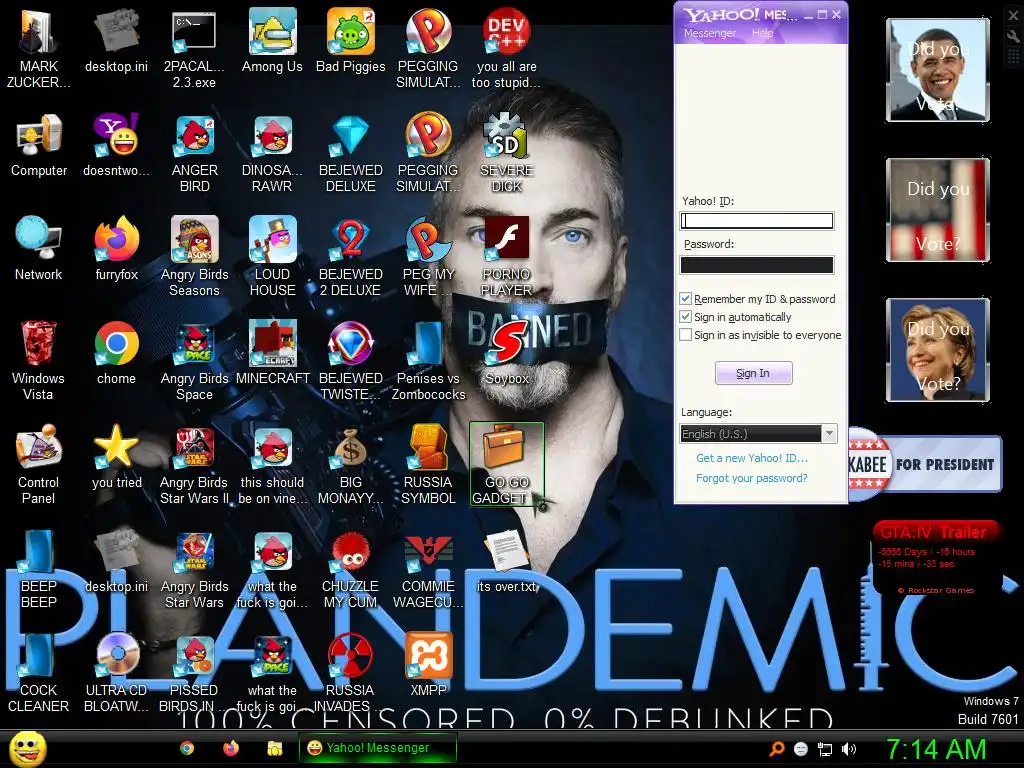Select the you tried star icon
The width and height of the screenshot is (1024, 768).
coord(117,457)
